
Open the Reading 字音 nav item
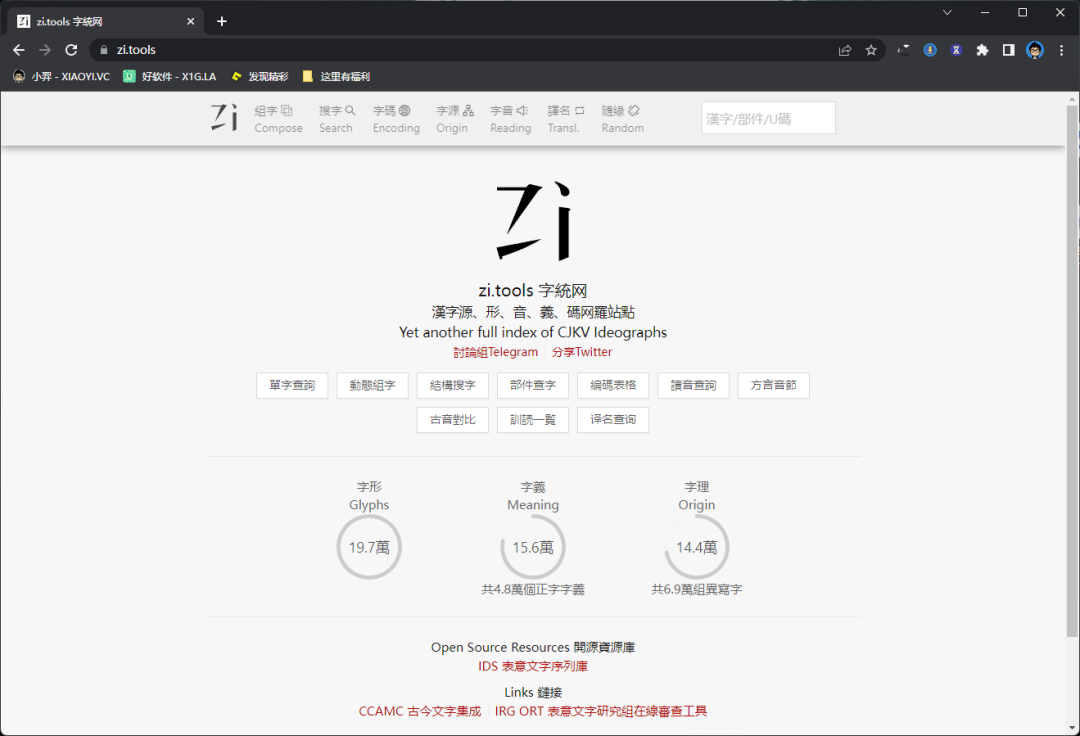[510, 118]
